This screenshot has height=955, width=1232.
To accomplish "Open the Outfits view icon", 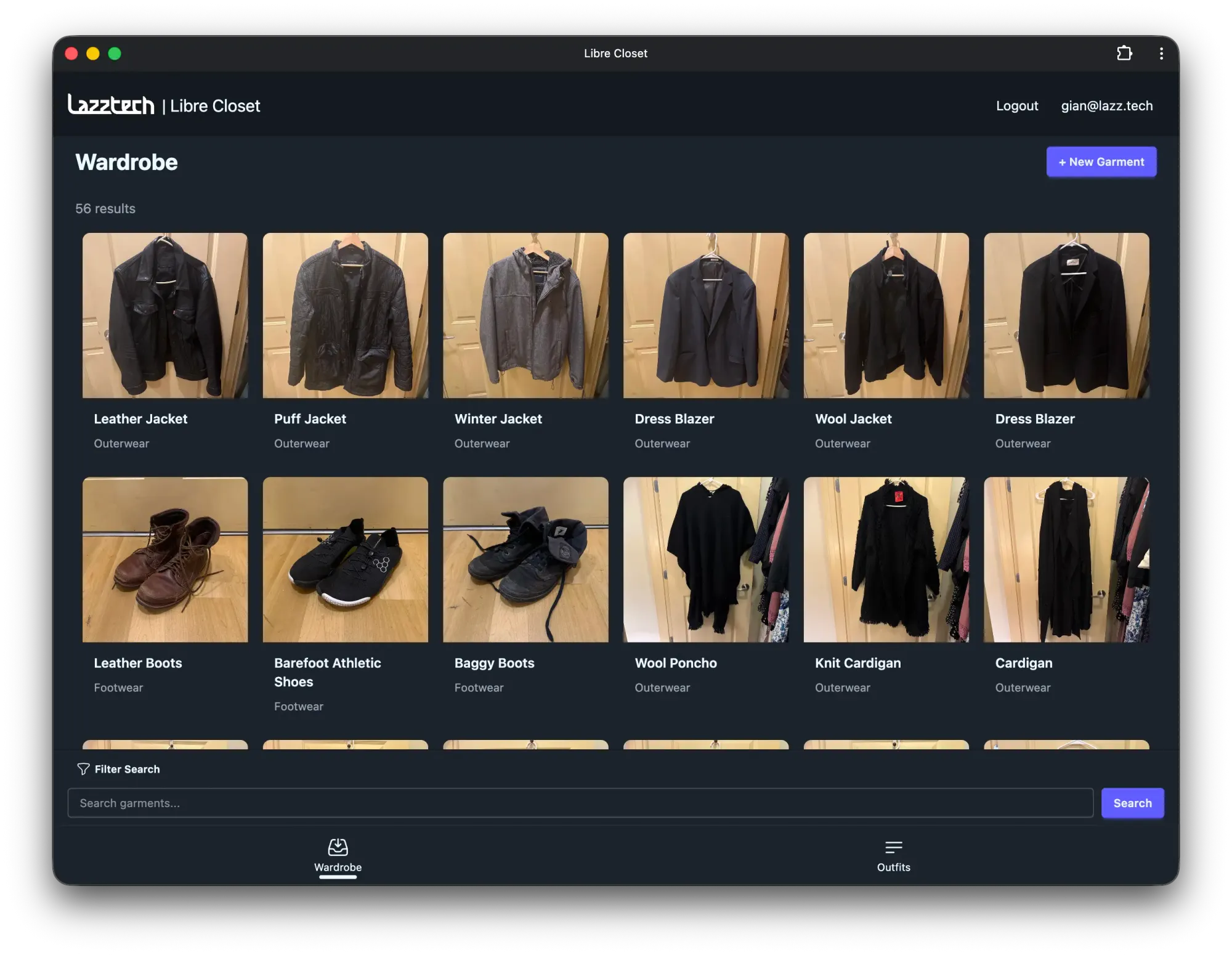I will point(893,846).
